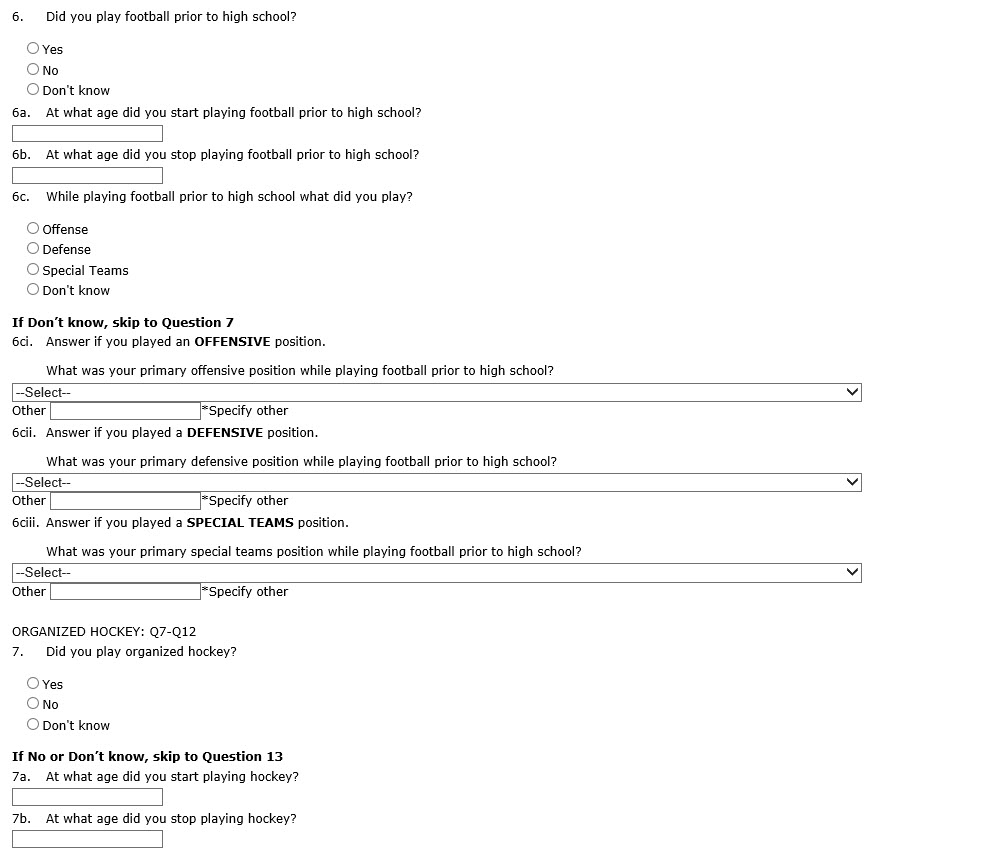The width and height of the screenshot is (988, 856).
Task: Open the primary special teams position dropdown
Action: [436, 572]
